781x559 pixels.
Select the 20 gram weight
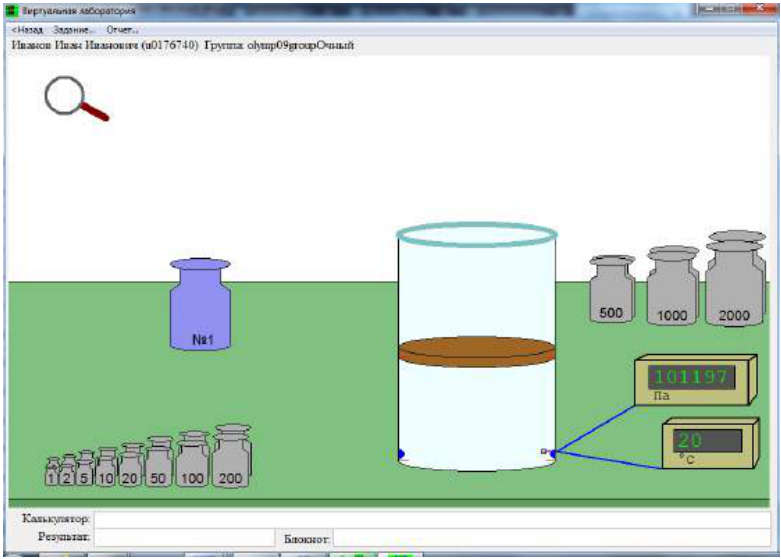click(x=131, y=464)
